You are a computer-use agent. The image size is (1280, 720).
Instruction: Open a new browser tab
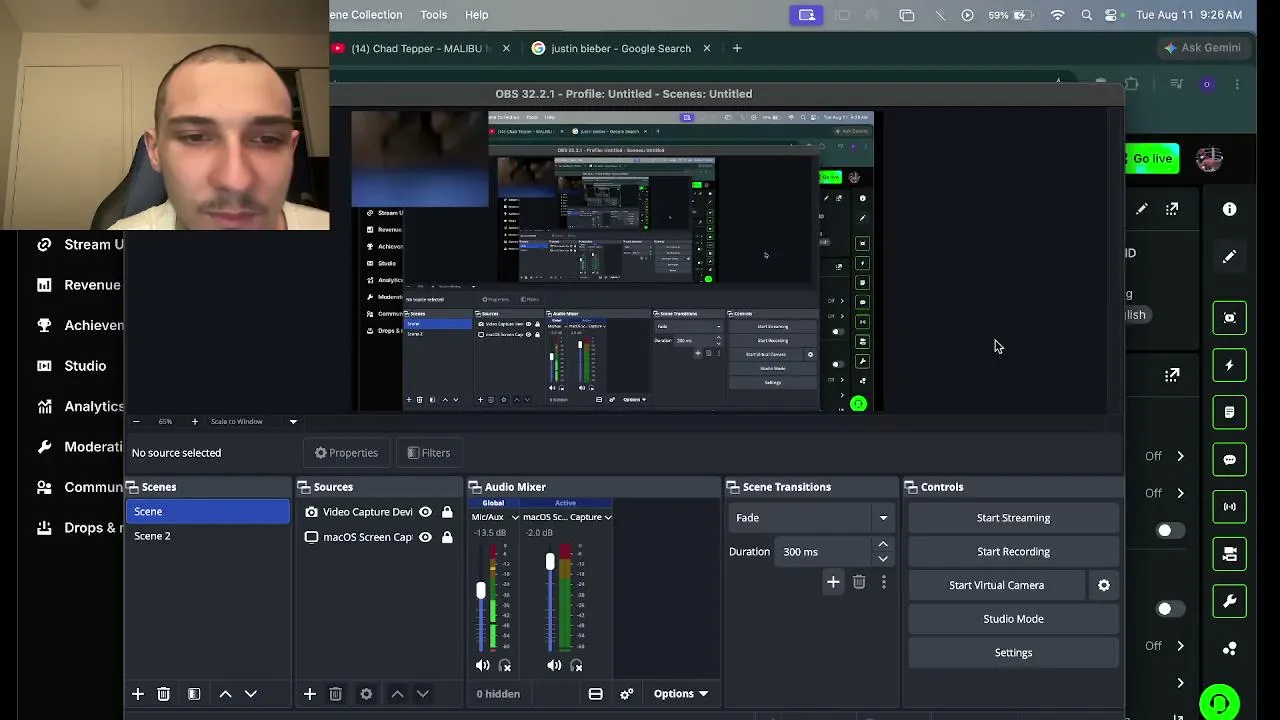pos(737,48)
